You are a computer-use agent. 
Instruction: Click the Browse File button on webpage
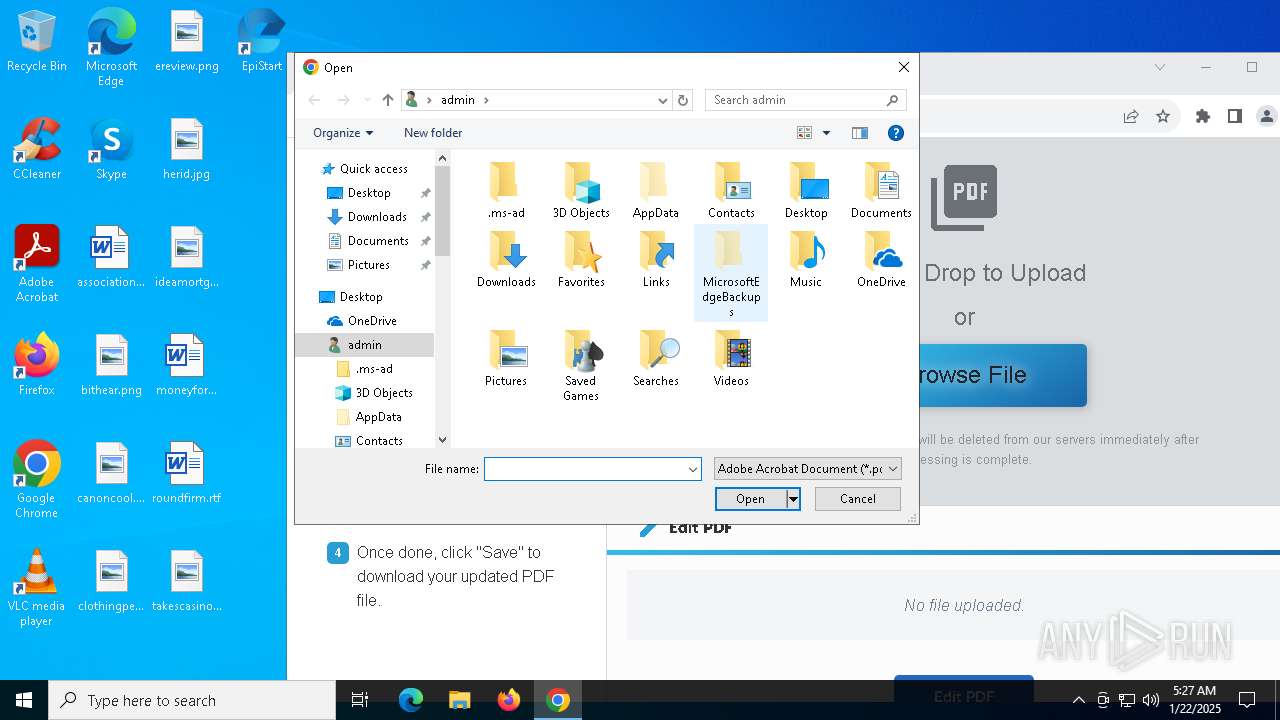(x=1001, y=375)
